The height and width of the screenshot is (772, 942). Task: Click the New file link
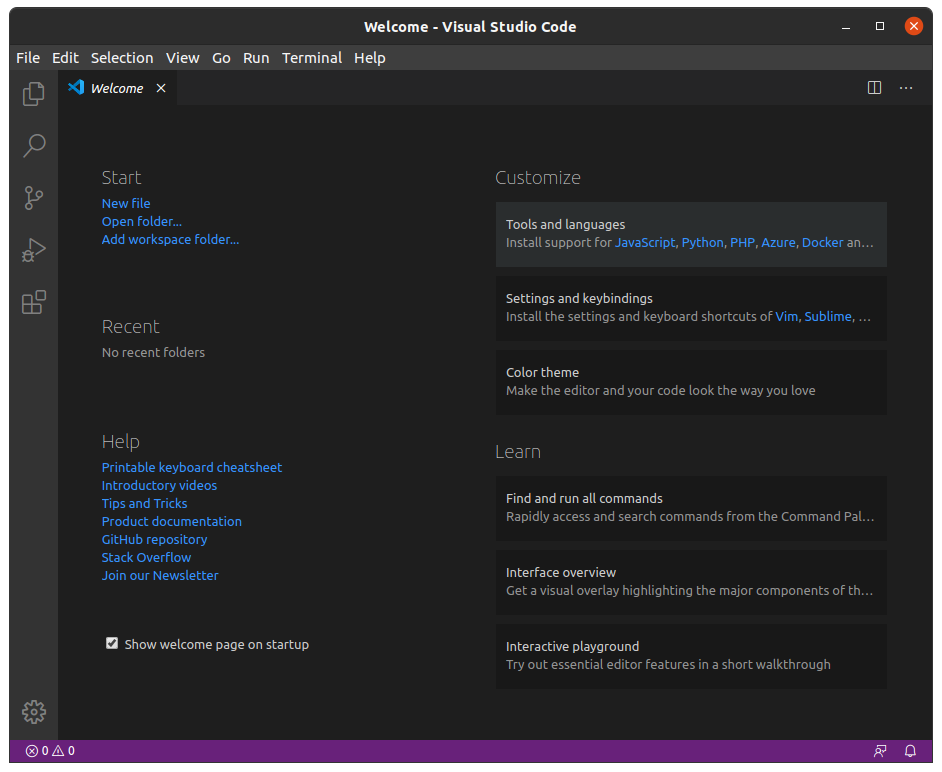pos(126,204)
